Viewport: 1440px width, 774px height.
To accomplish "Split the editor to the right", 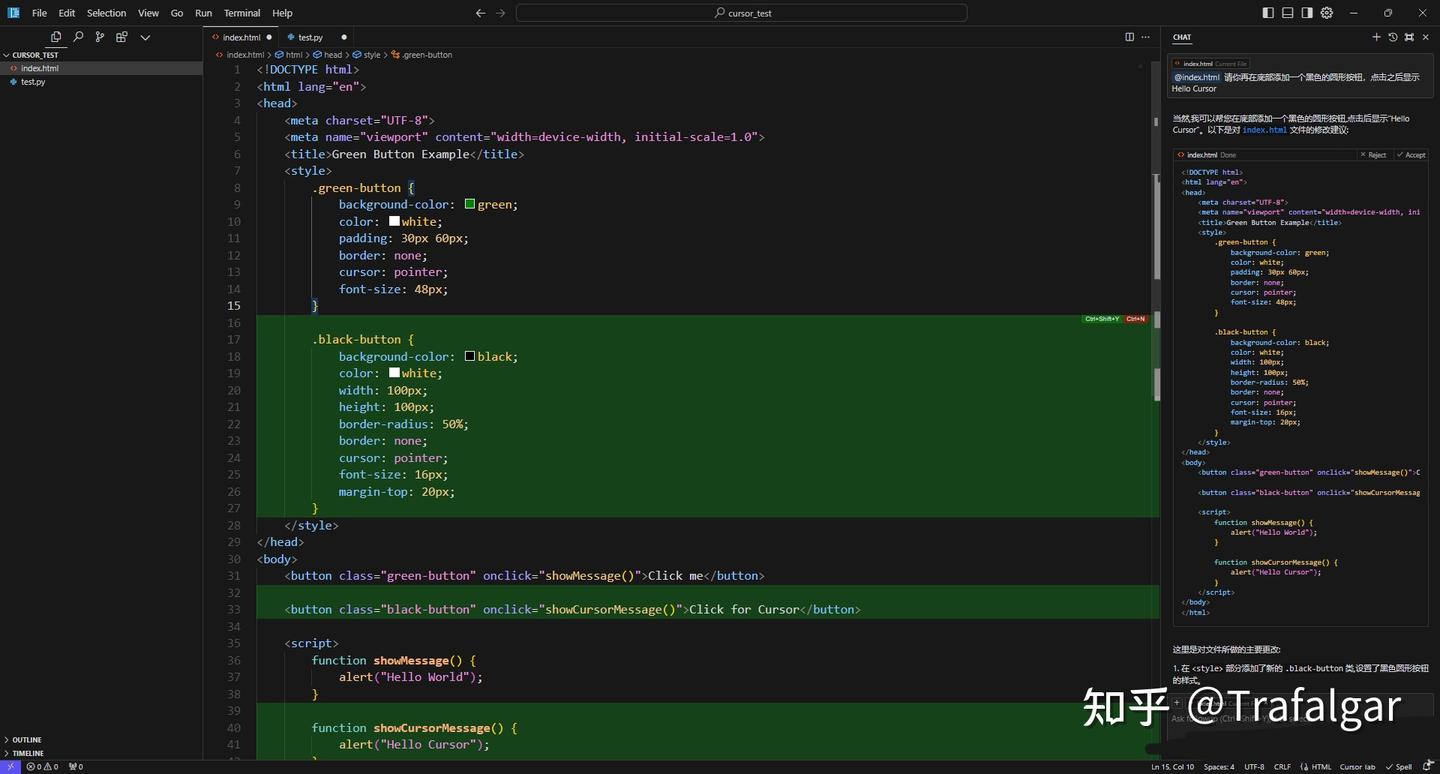I will tap(1129, 37).
